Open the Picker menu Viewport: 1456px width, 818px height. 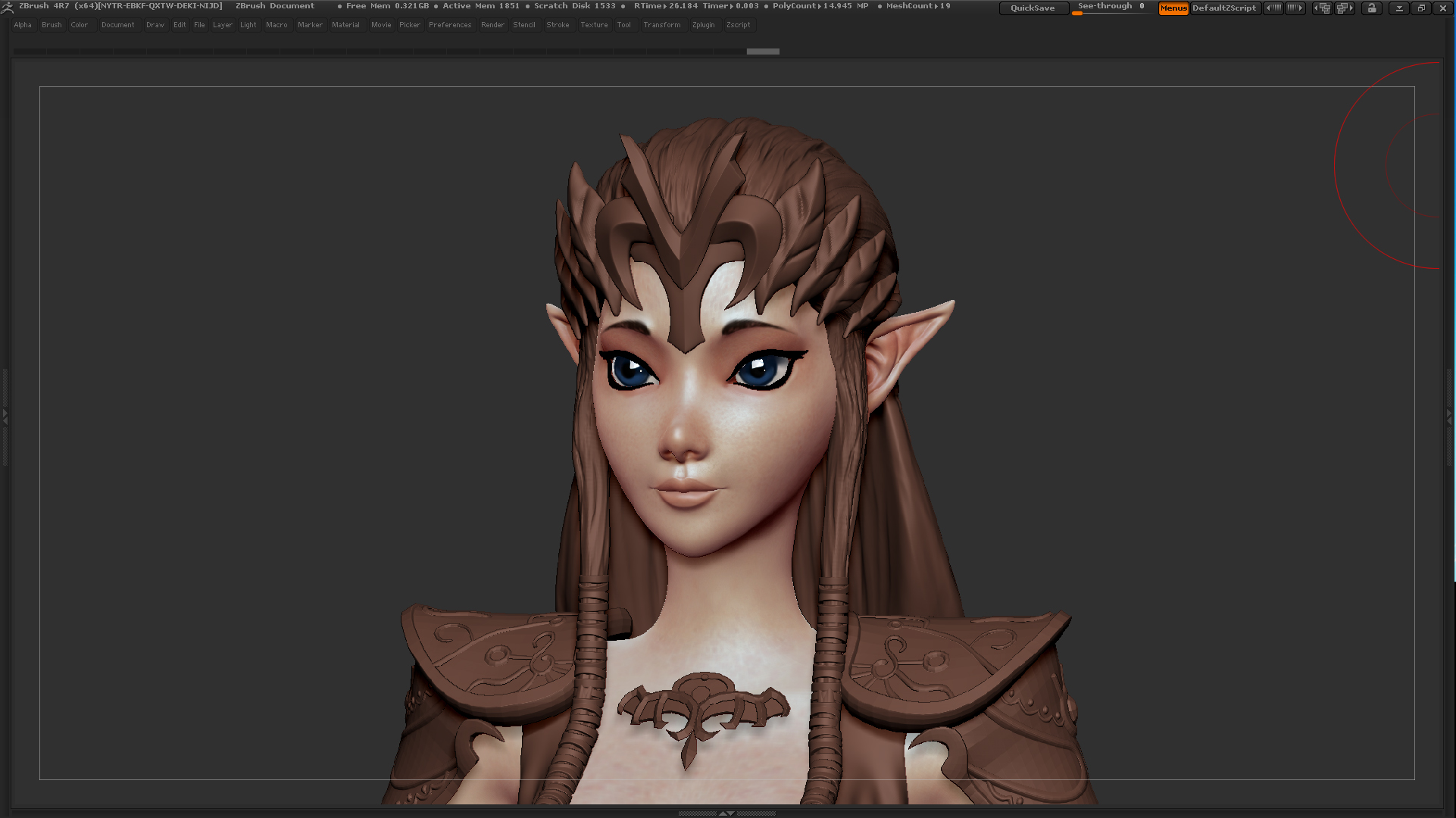coord(410,25)
